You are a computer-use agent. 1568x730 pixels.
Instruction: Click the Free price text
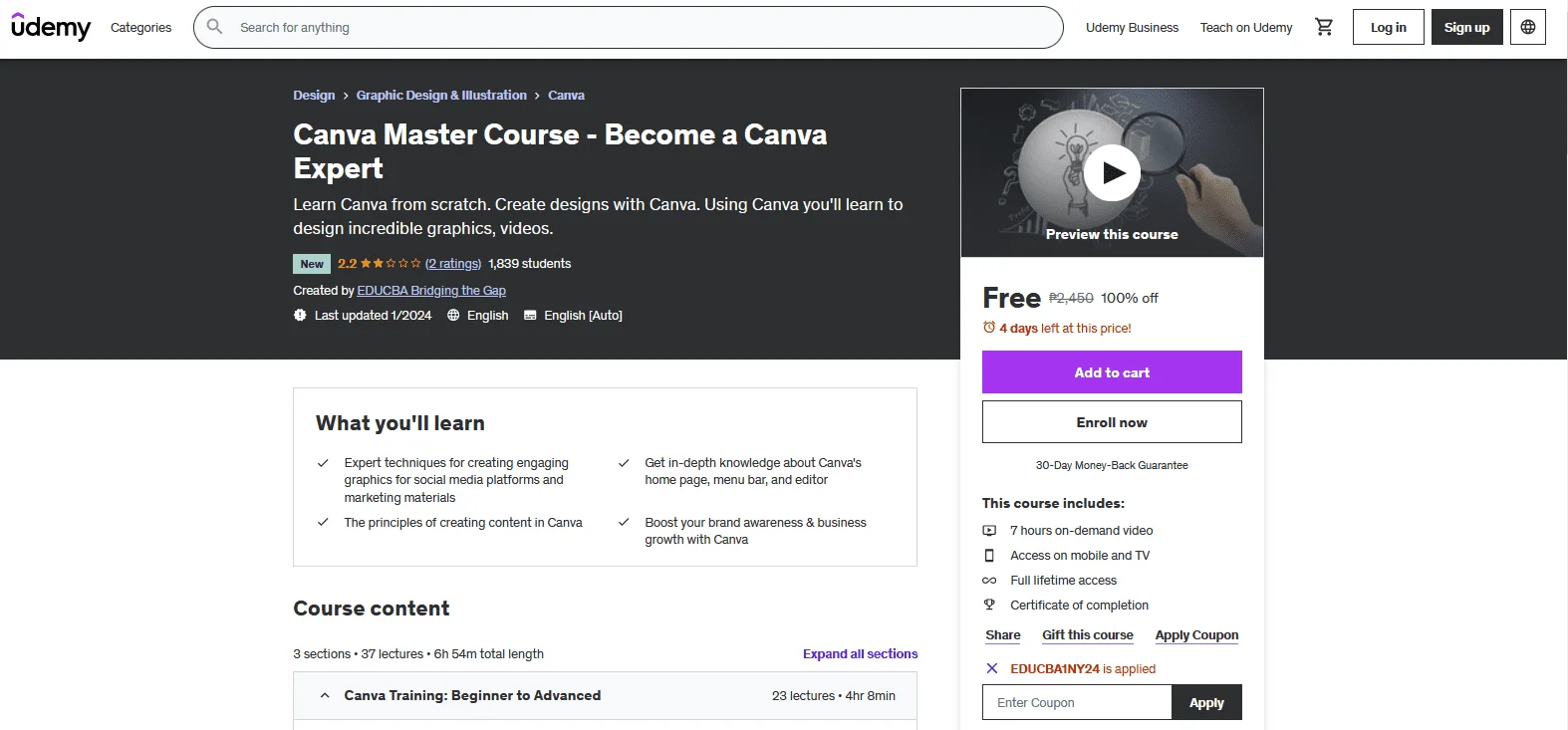click(x=1011, y=298)
